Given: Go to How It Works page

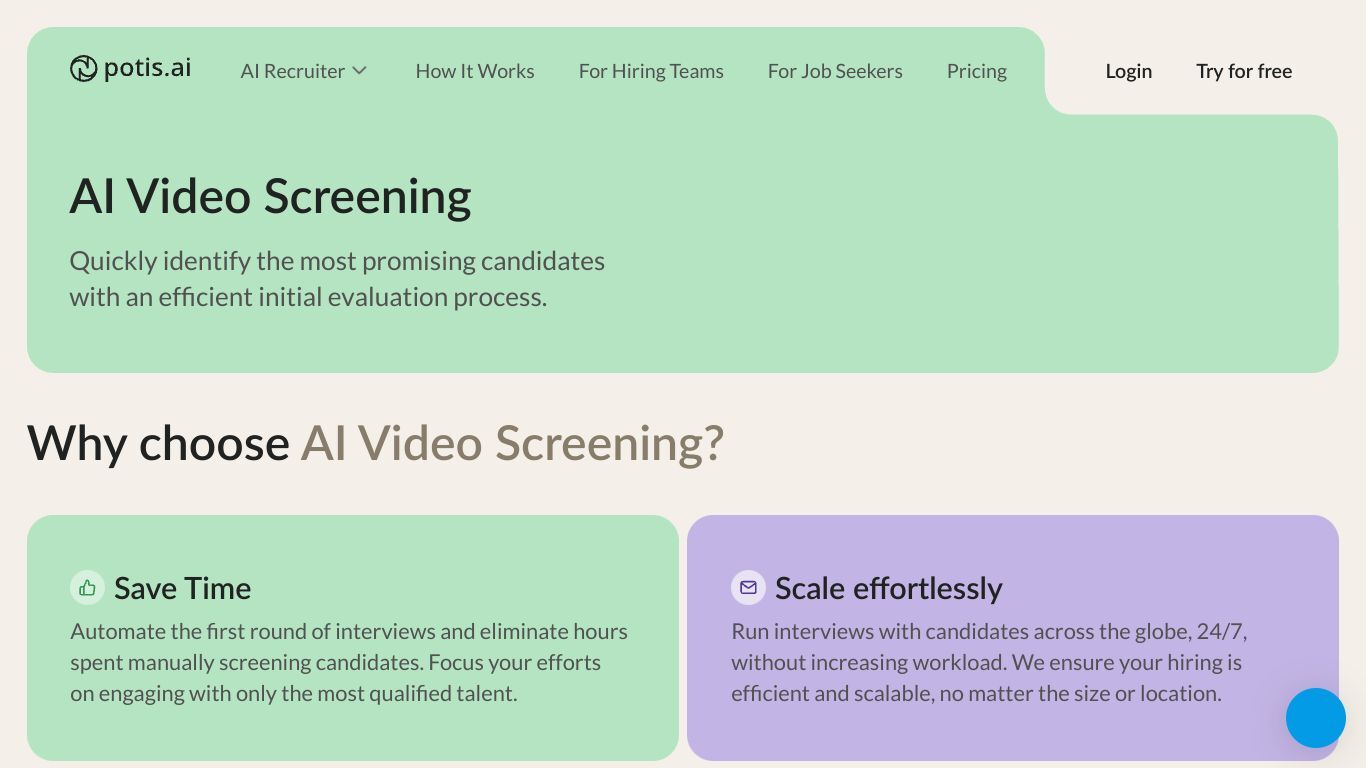Looking at the screenshot, I should 475,71.
